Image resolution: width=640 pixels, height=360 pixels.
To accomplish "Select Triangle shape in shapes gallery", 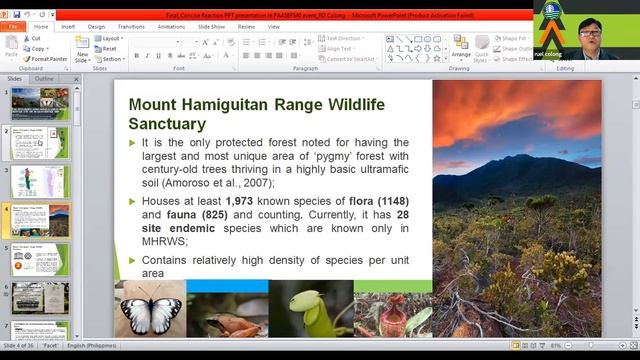I will (390, 49).
